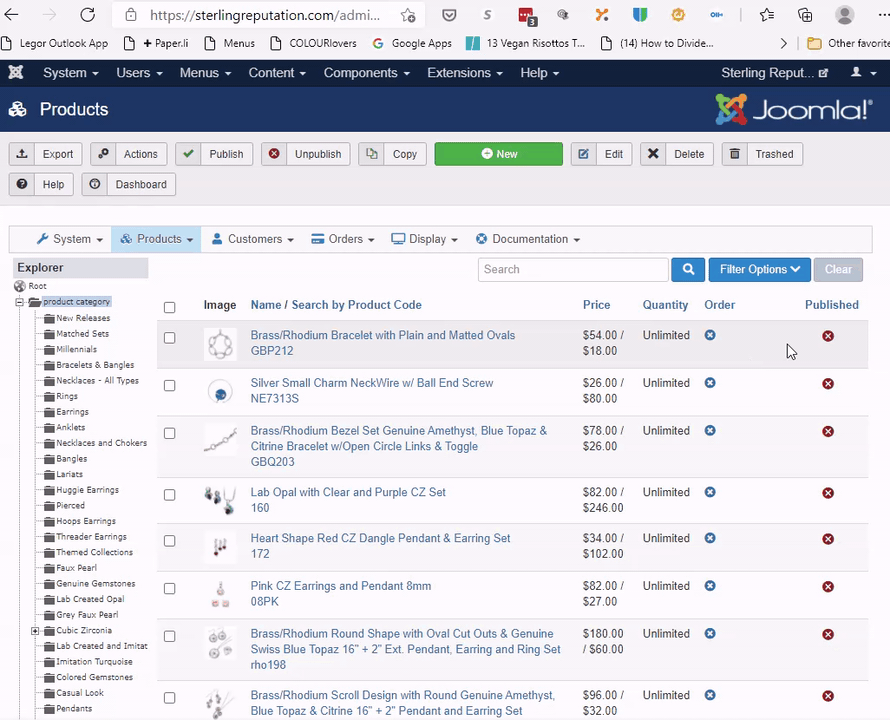Collapse the product category tree node
The height and width of the screenshot is (720, 890).
tap(20, 302)
